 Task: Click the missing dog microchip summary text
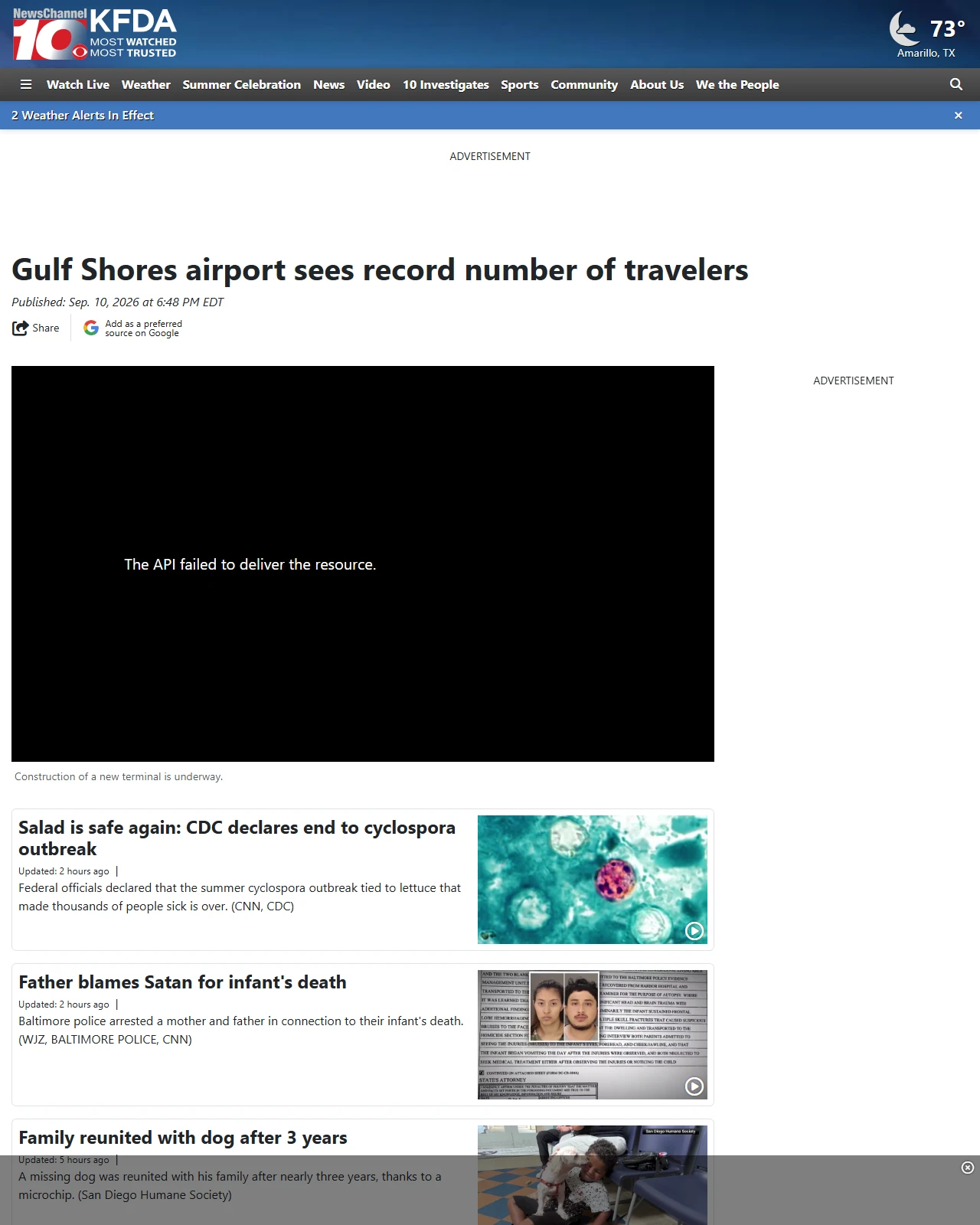(230, 1186)
